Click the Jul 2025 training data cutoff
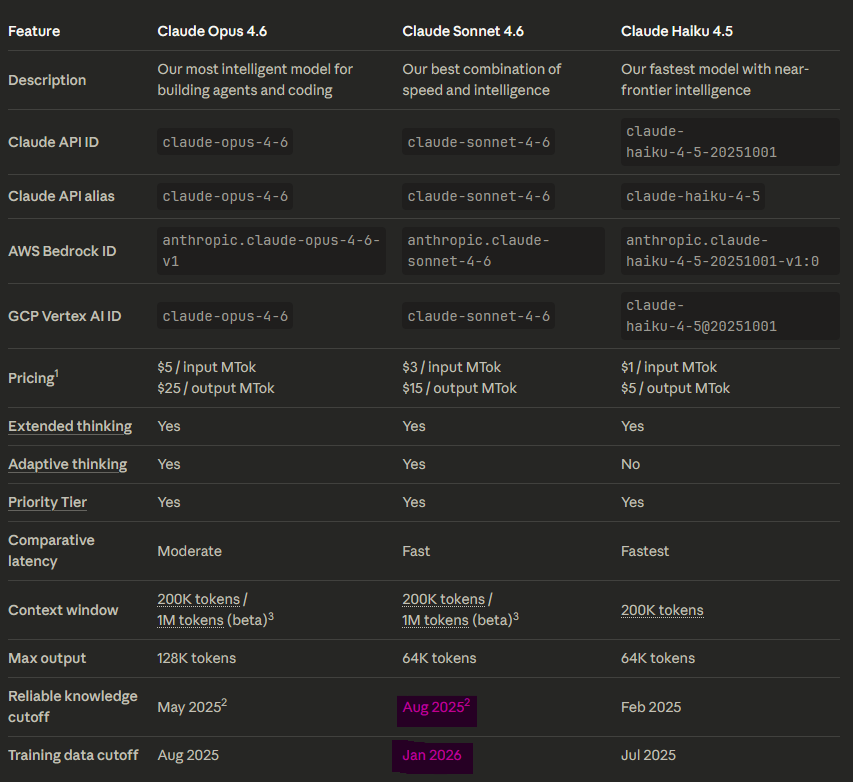The width and height of the screenshot is (853, 782). pyautogui.click(x=648, y=755)
